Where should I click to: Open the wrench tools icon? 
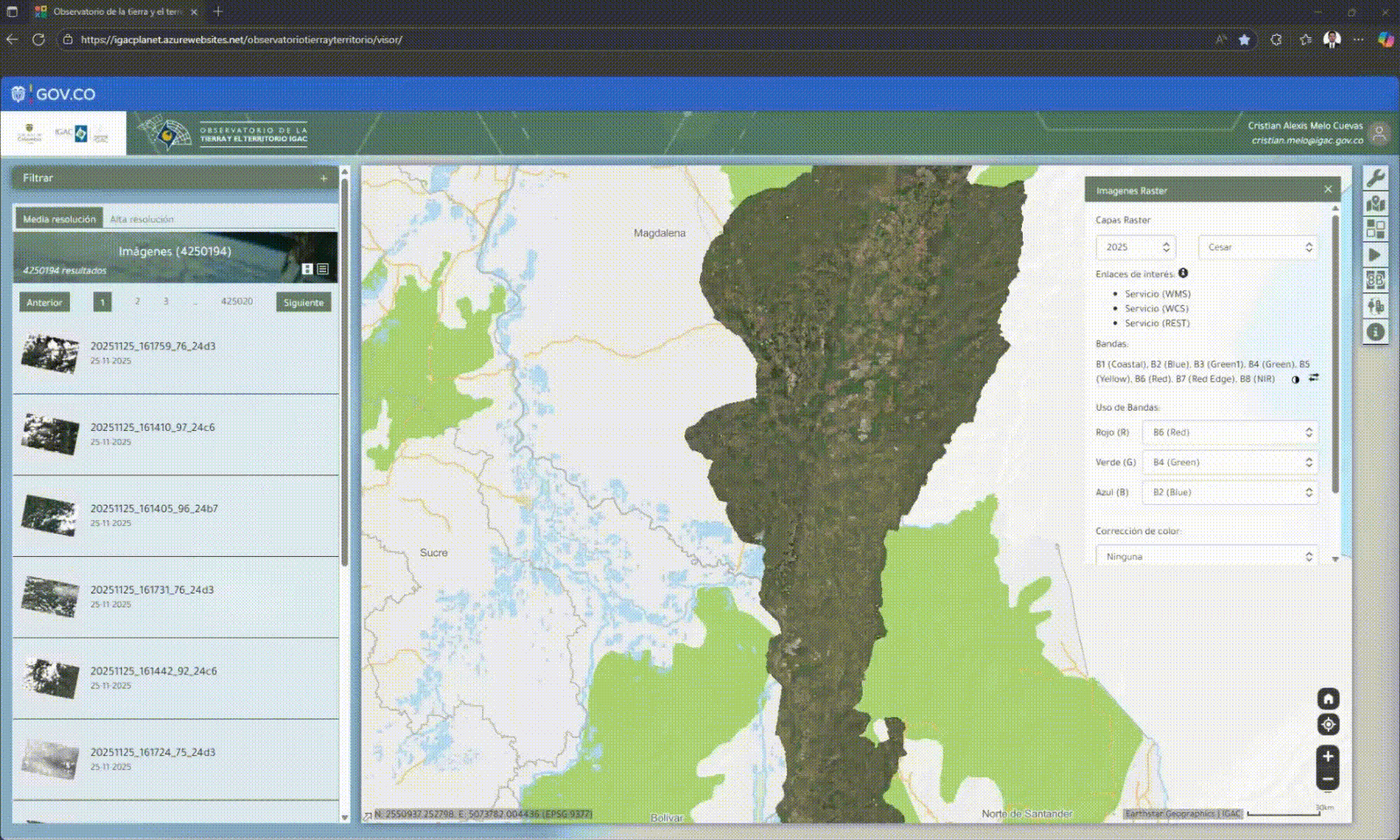coord(1375,178)
